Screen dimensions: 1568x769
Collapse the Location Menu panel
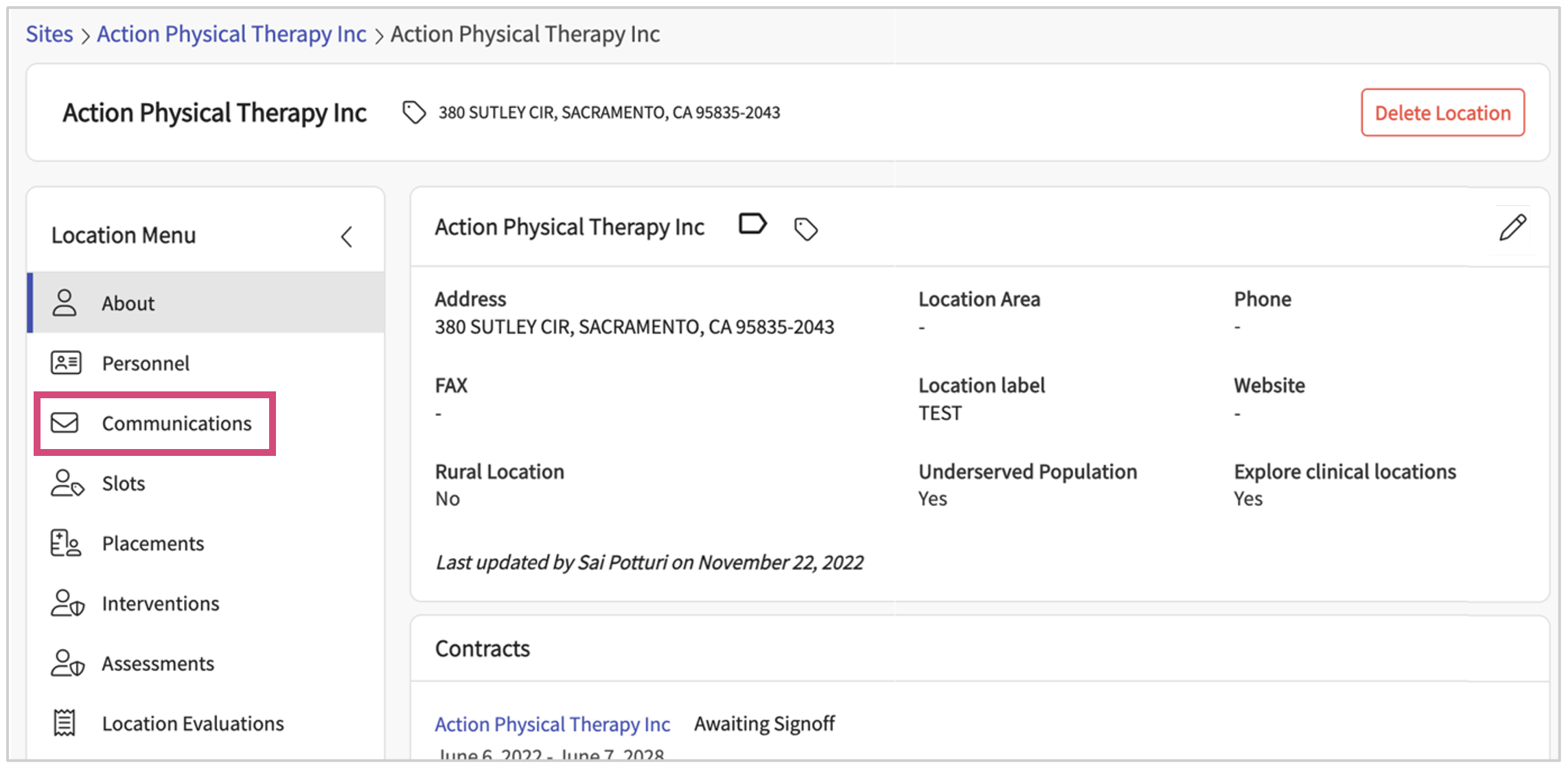click(x=347, y=237)
